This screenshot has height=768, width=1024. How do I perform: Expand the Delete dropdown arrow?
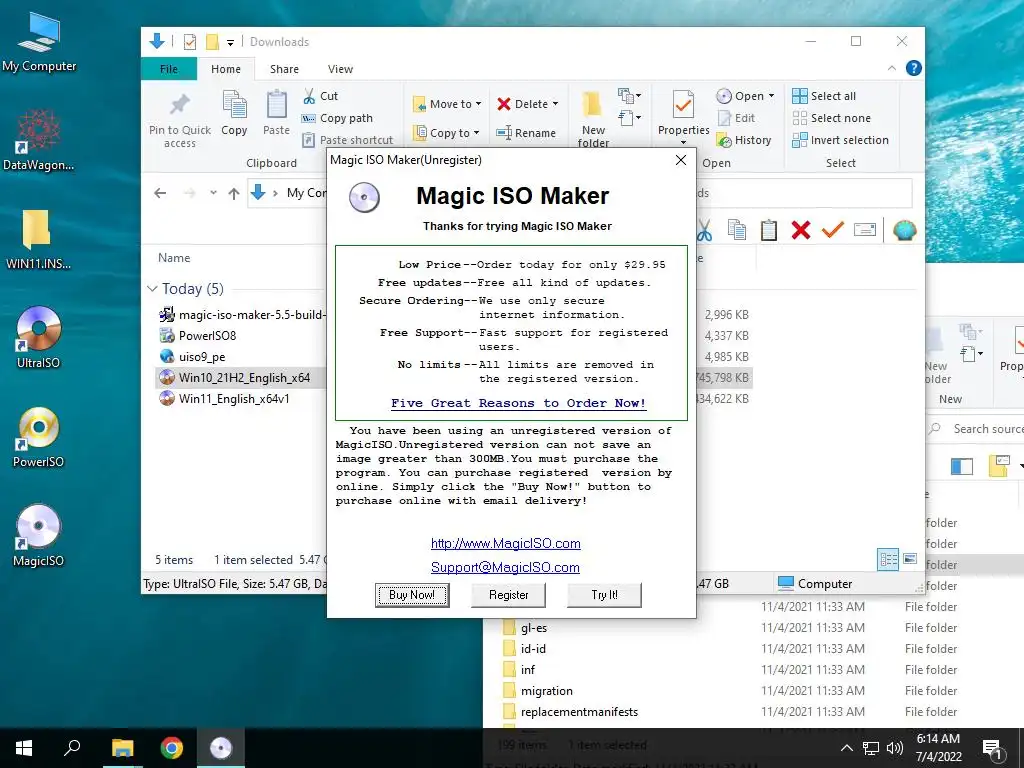click(x=555, y=104)
